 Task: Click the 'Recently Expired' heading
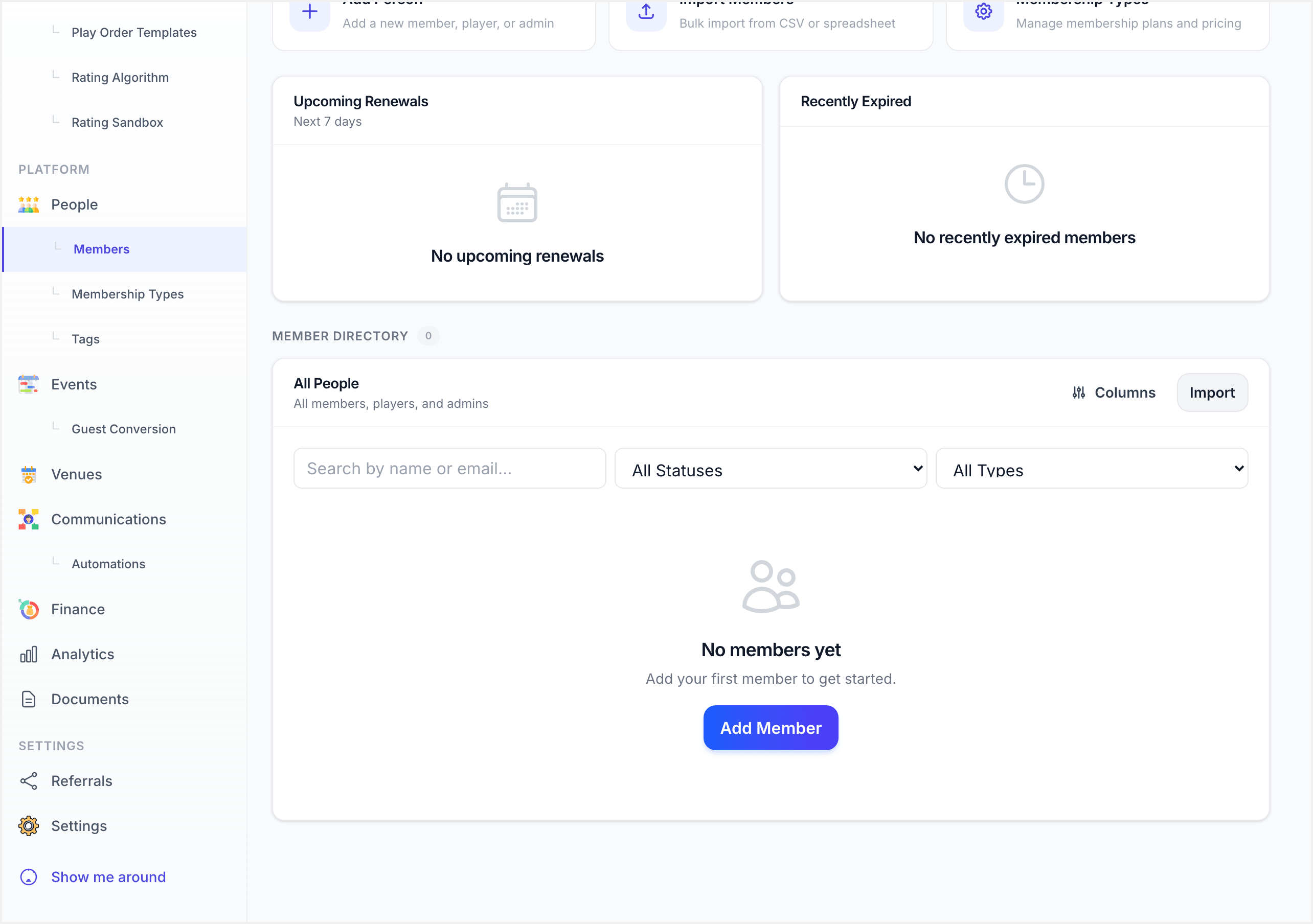coord(855,102)
